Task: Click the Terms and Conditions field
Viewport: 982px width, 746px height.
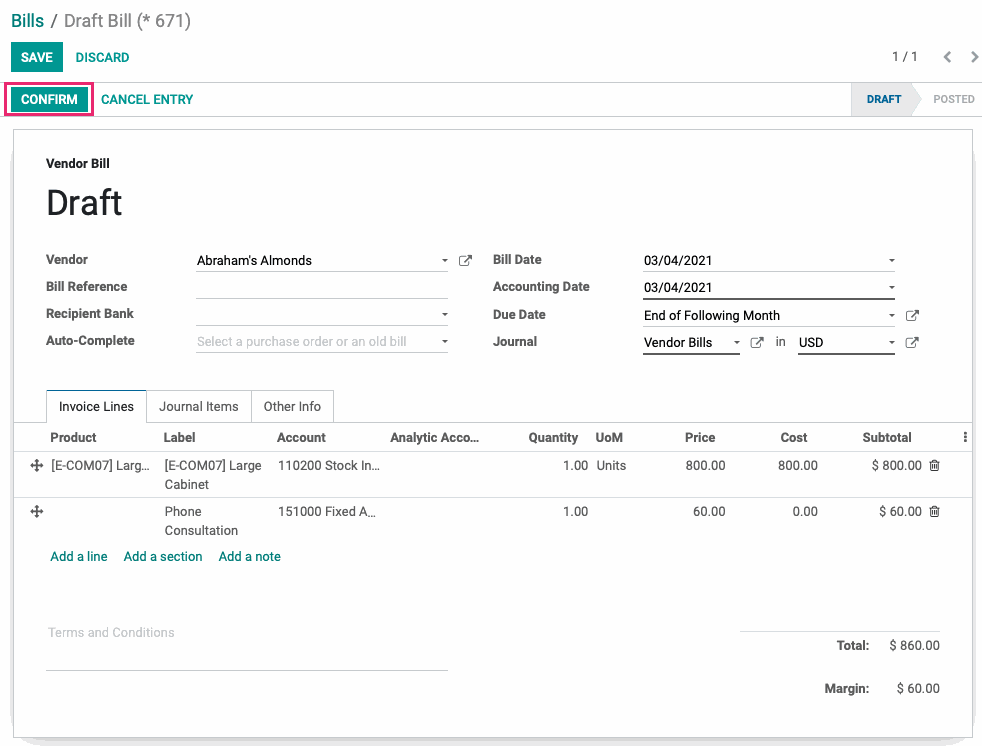Action: click(247, 645)
